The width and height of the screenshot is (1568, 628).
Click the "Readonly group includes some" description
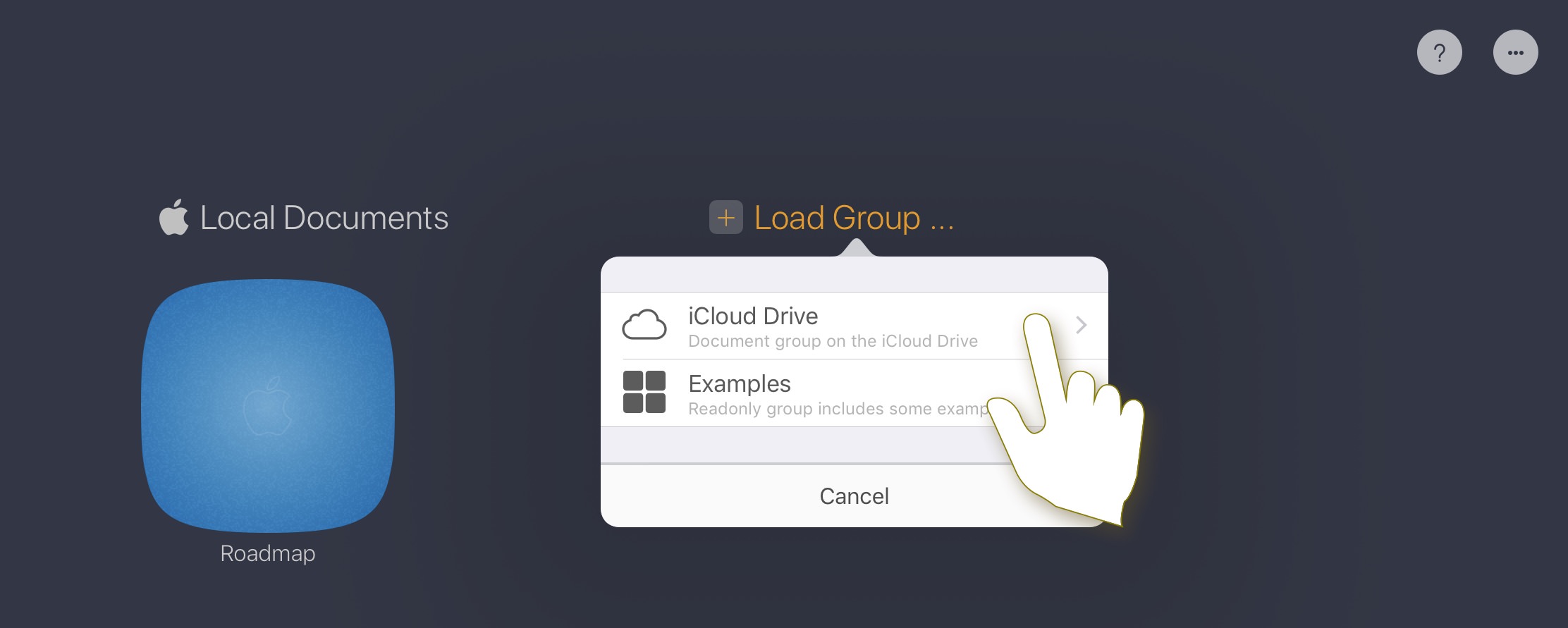(x=832, y=410)
